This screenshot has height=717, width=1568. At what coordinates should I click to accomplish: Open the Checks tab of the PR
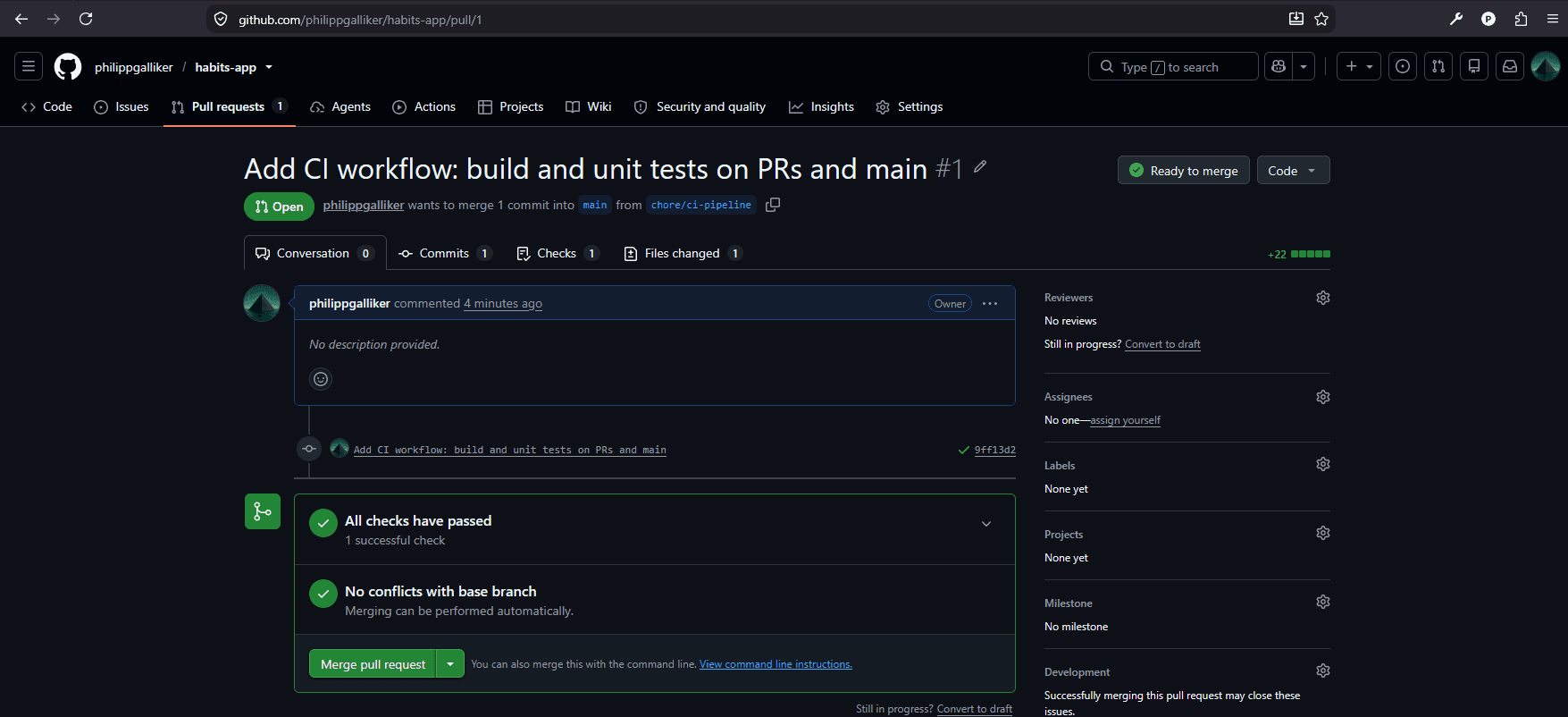click(557, 253)
